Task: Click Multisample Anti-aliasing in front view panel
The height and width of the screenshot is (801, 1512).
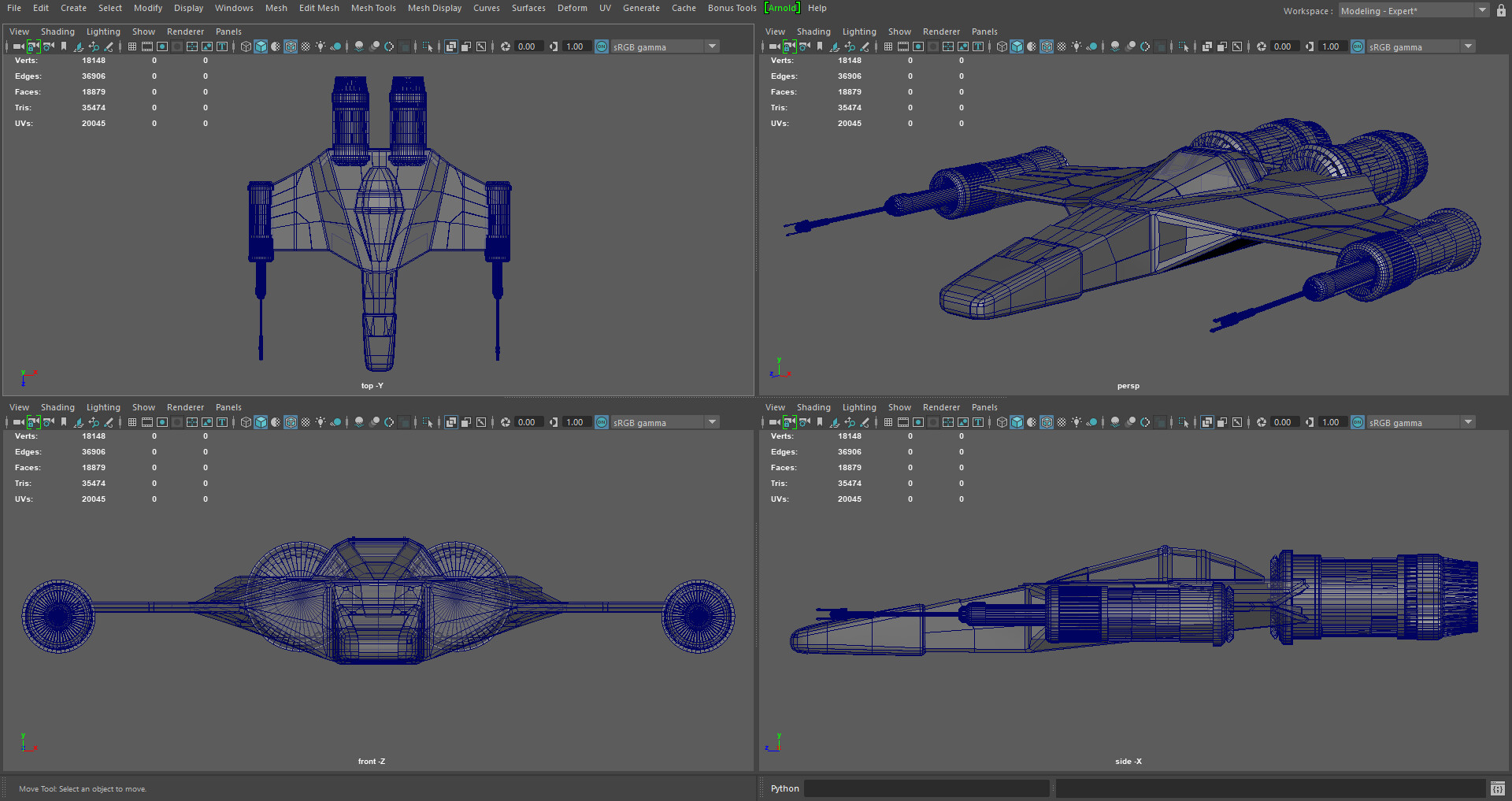Action: pos(389,422)
